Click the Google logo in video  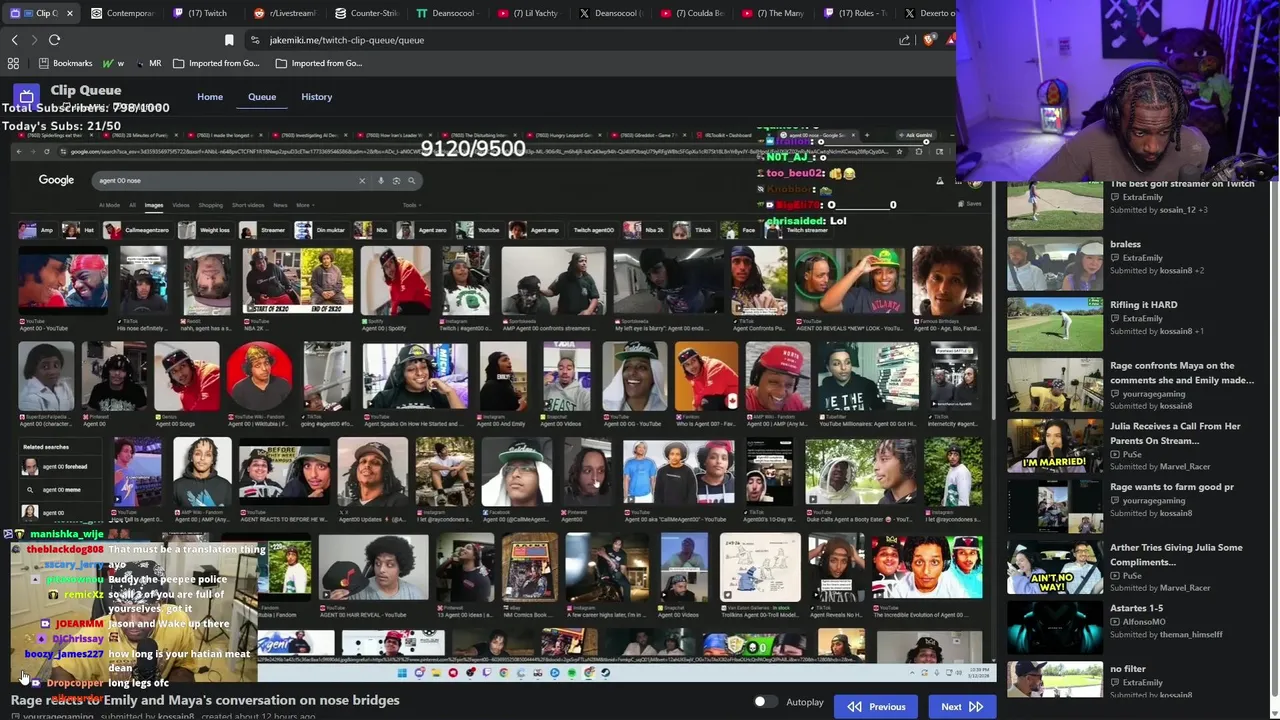(56, 180)
